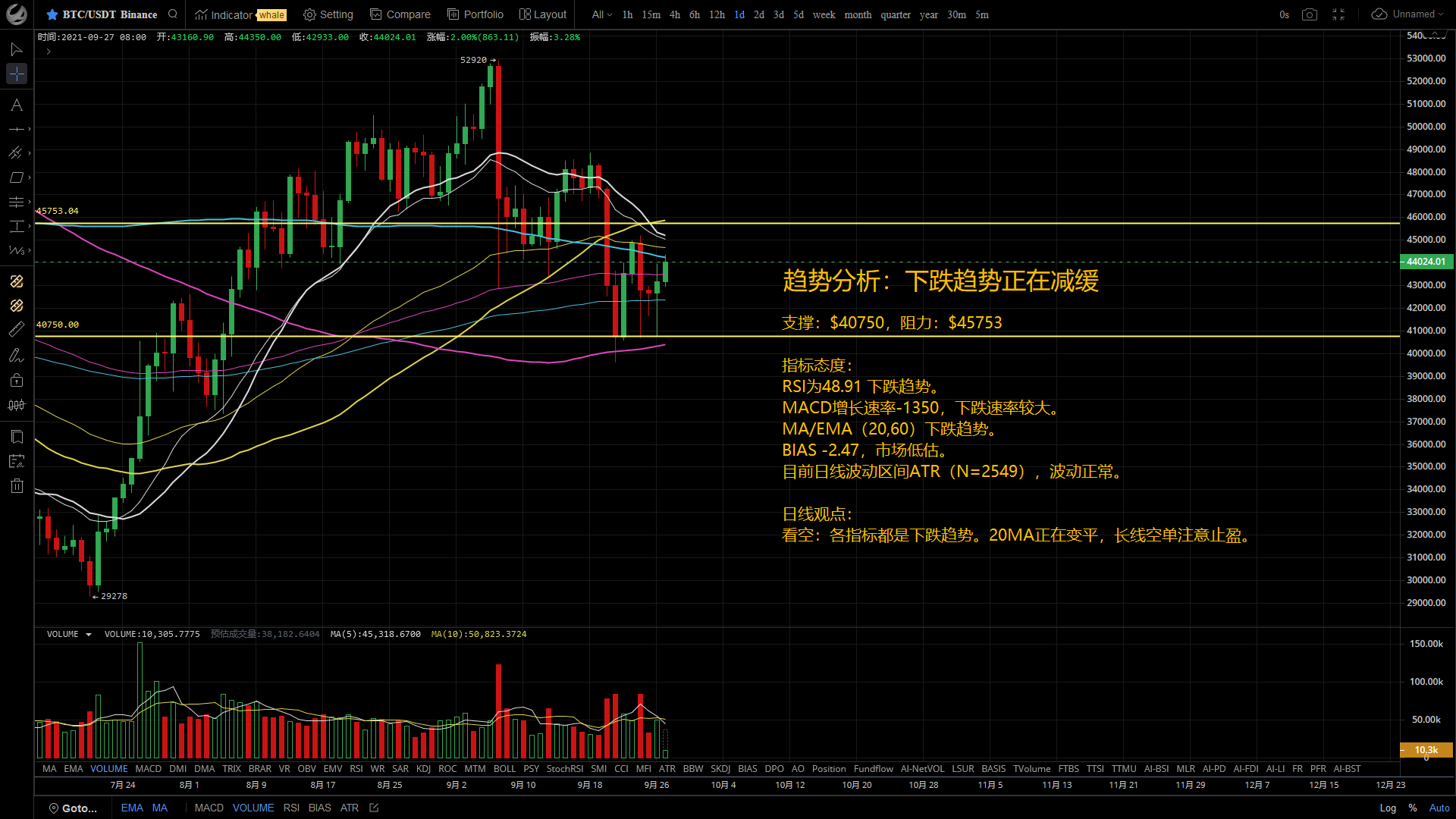Open the VOLUME indicator dropdown arrow
The height and width of the screenshot is (819, 1456).
89,635
